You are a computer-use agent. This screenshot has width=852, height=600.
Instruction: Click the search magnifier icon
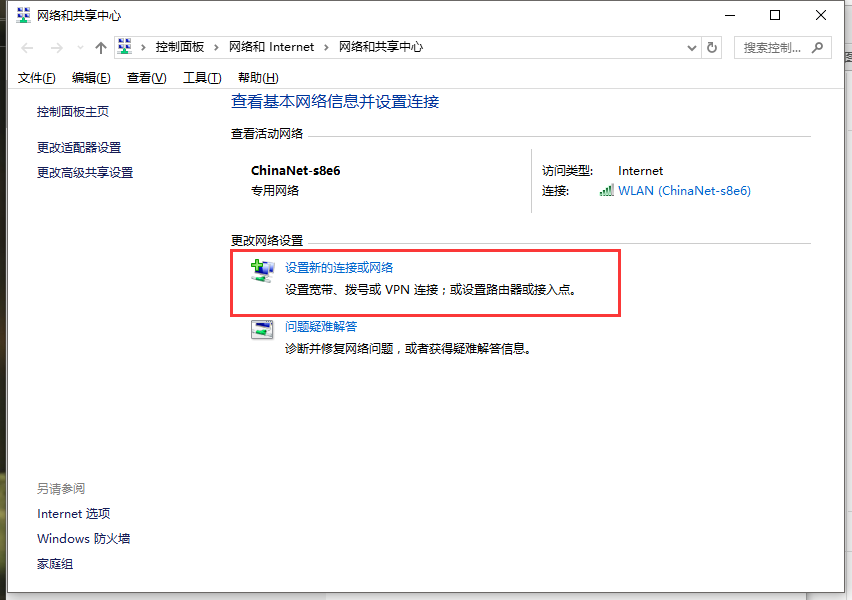tap(817, 48)
